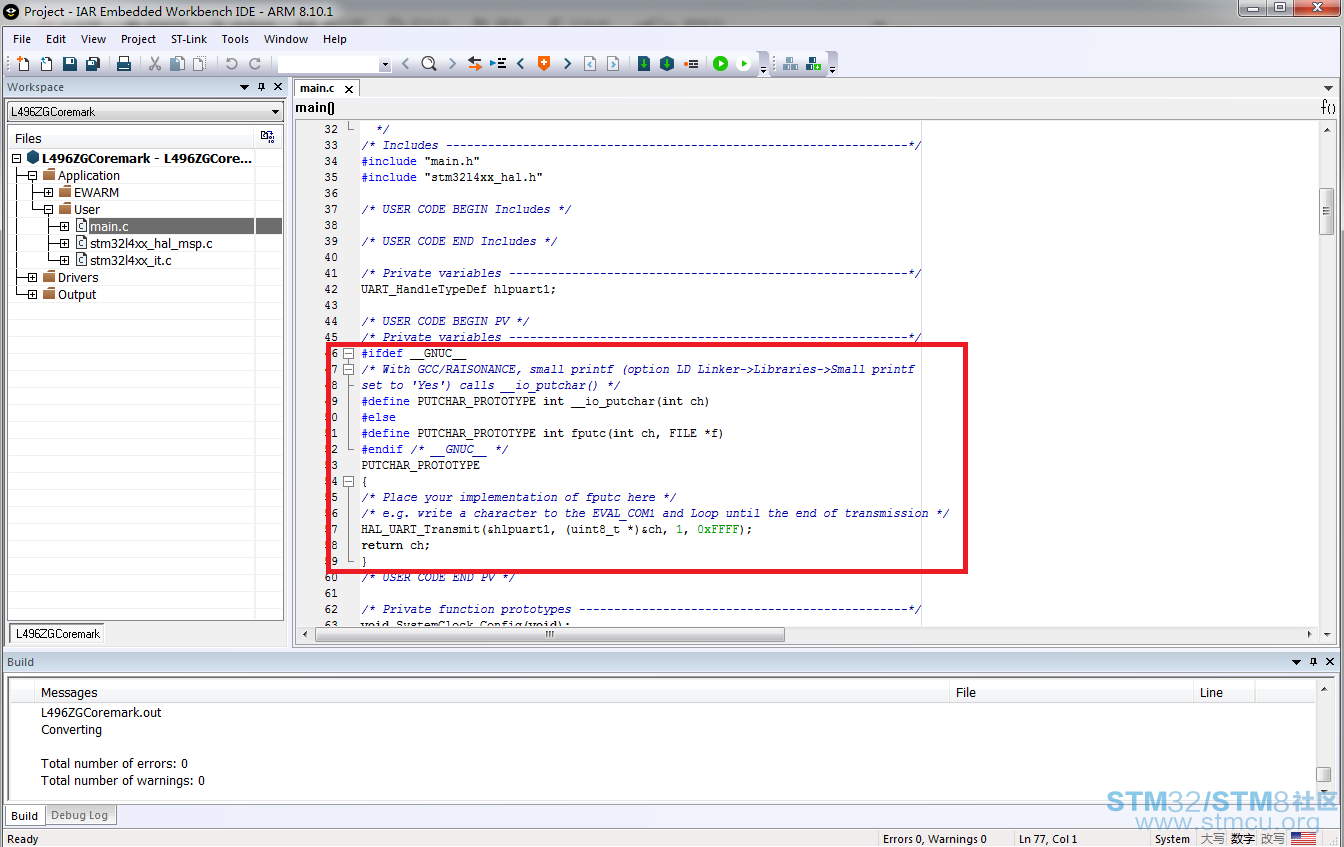Select stm32l4xx_it.c in the file tree
The image size is (1344, 847).
(131, 260)
